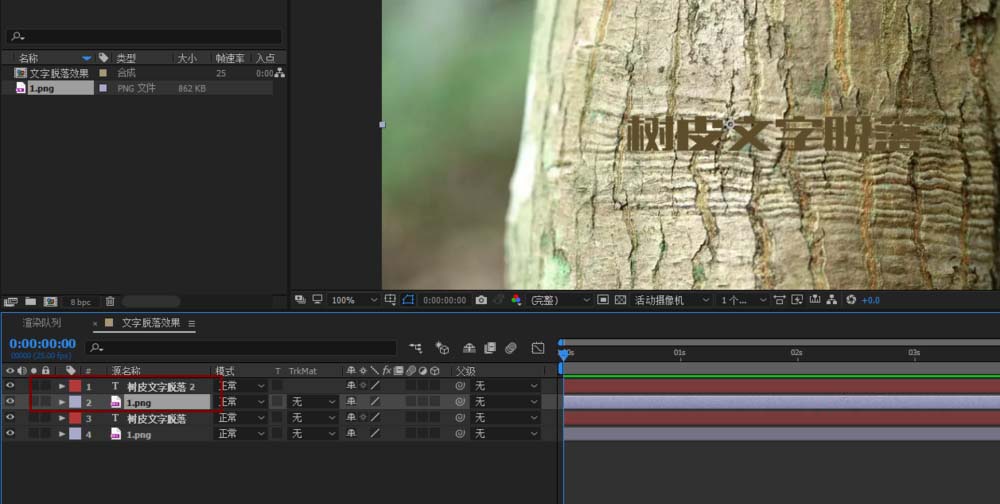Sort Project by 名称 column header
The image size is (1000, 504).
(28, 58)
